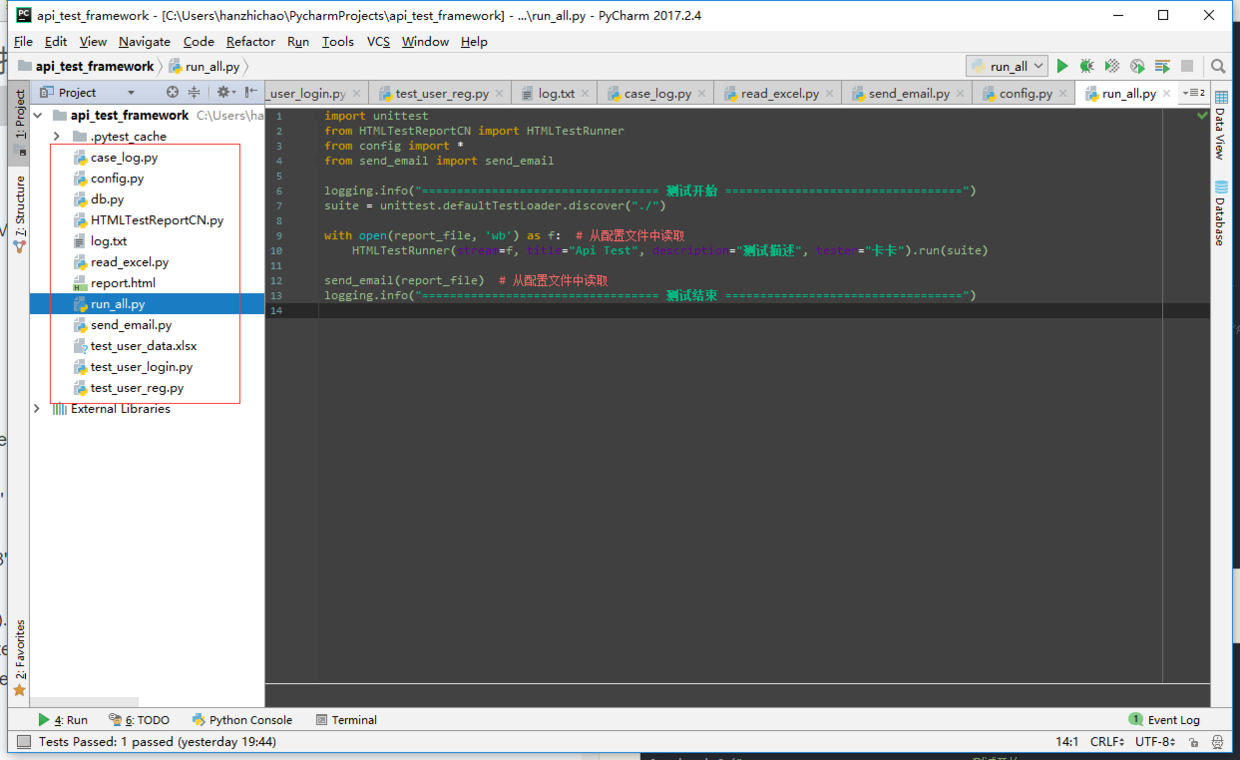Switch to the read_excel.py editor tab
This screenshot has height=760, width=1240.
(x=779, y=93)
